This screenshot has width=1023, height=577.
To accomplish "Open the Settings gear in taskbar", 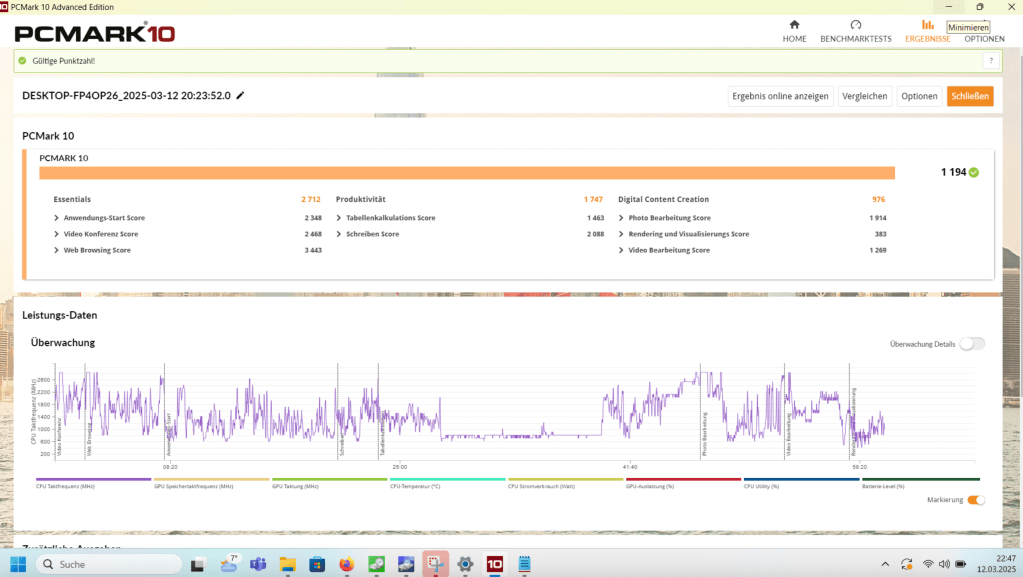I will pos(465,564).
